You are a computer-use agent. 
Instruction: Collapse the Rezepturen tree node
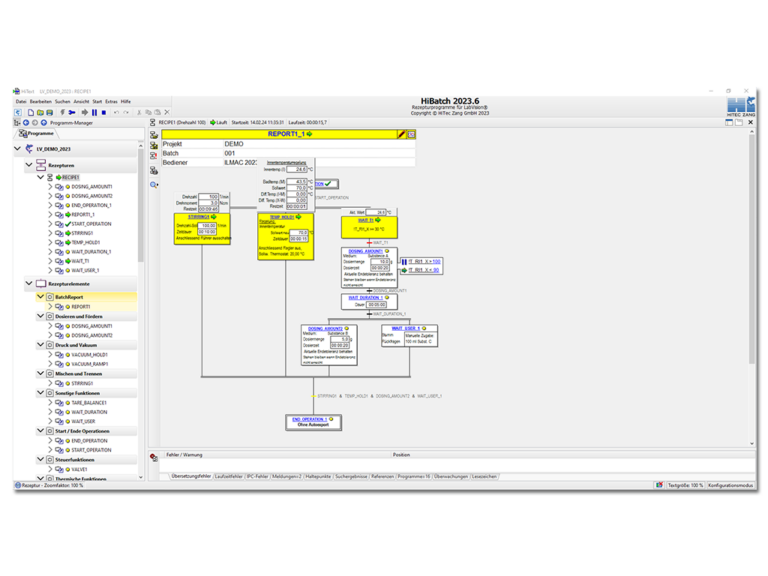[x=29, y=165]
